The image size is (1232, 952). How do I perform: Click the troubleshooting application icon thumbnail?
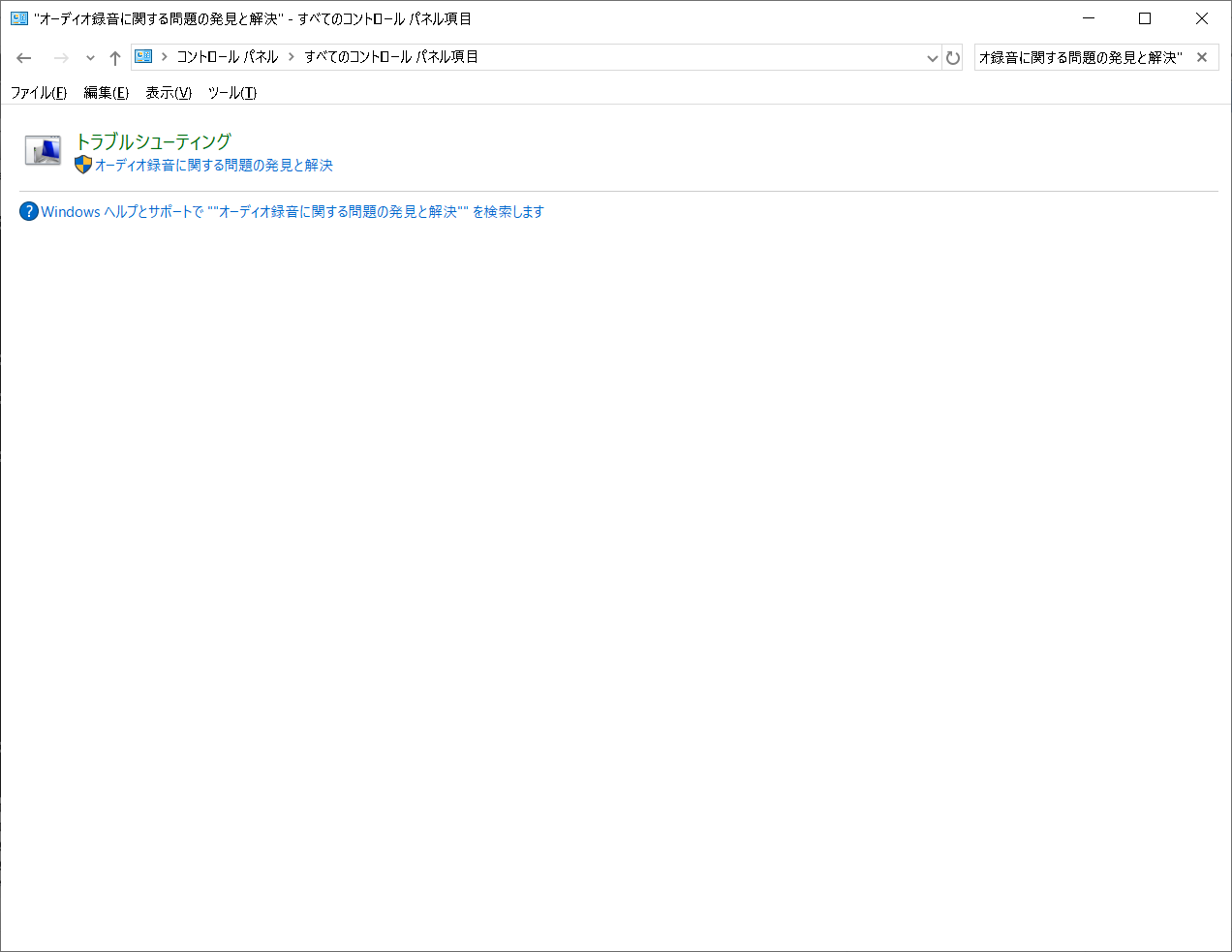tap(42, 150)
